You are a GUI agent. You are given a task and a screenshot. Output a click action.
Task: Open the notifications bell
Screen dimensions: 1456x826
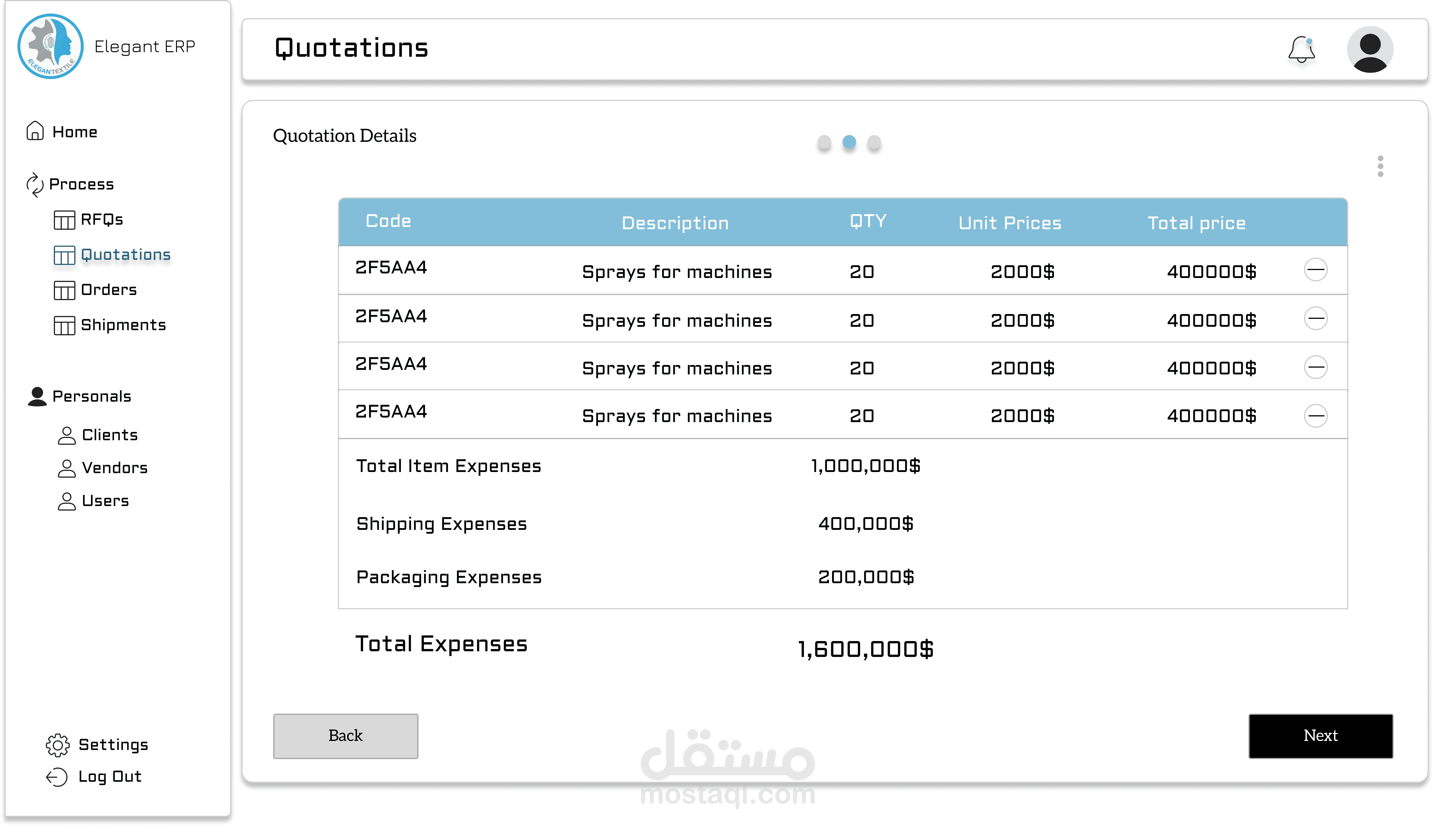(x=1301, y=50)
